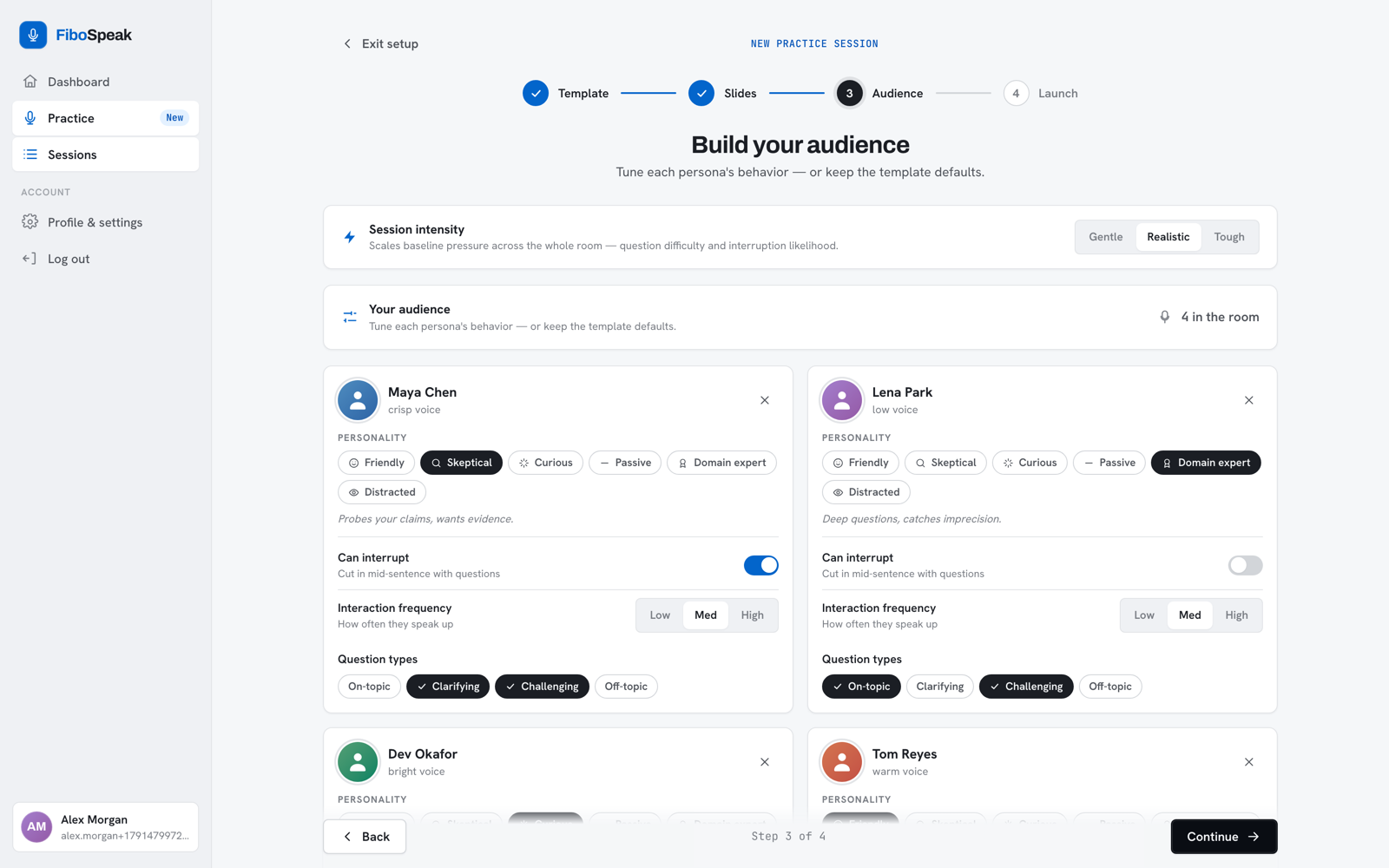Select Domain expert for Maya Chen
Image resolution: width=1389 pixels, height=868 pixels.
click(721, 463)
